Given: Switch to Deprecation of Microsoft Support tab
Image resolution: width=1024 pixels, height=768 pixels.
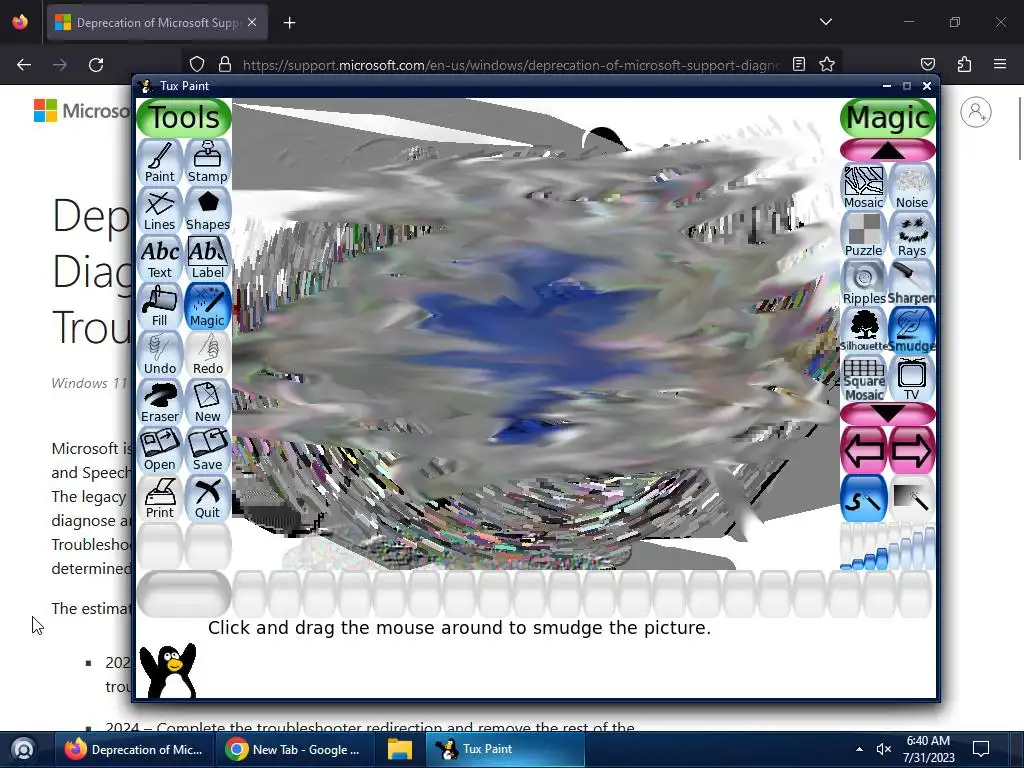Looking at the screenshot, I should click(157, 23).
